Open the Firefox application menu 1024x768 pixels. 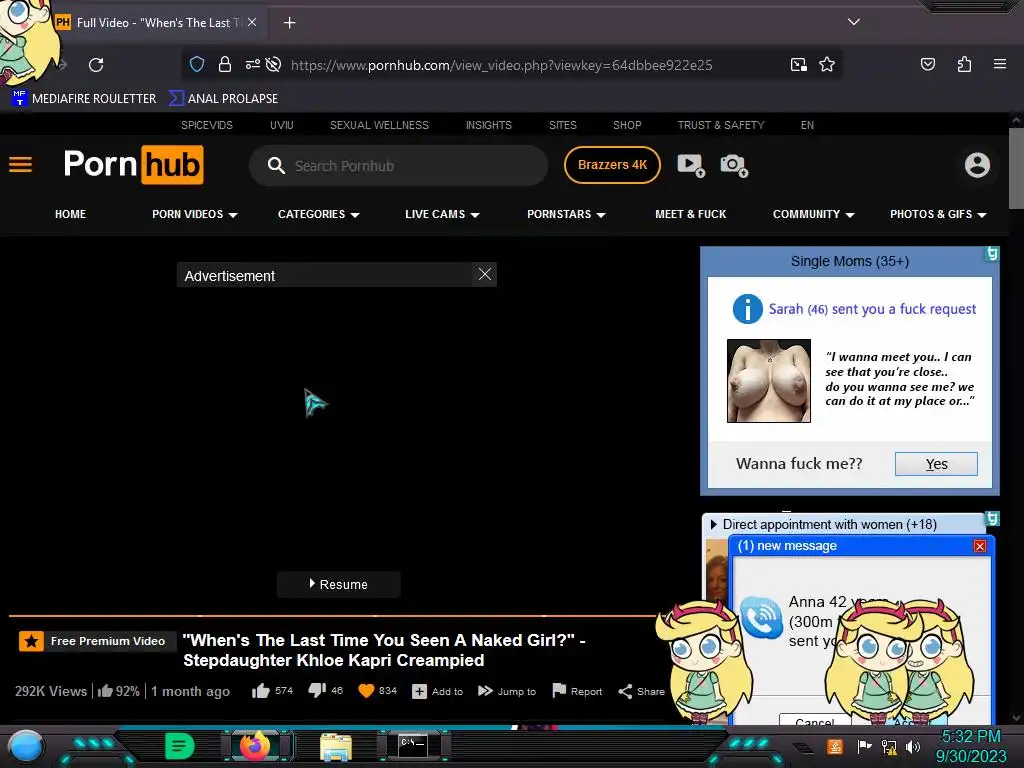click(x=999, y=64)
